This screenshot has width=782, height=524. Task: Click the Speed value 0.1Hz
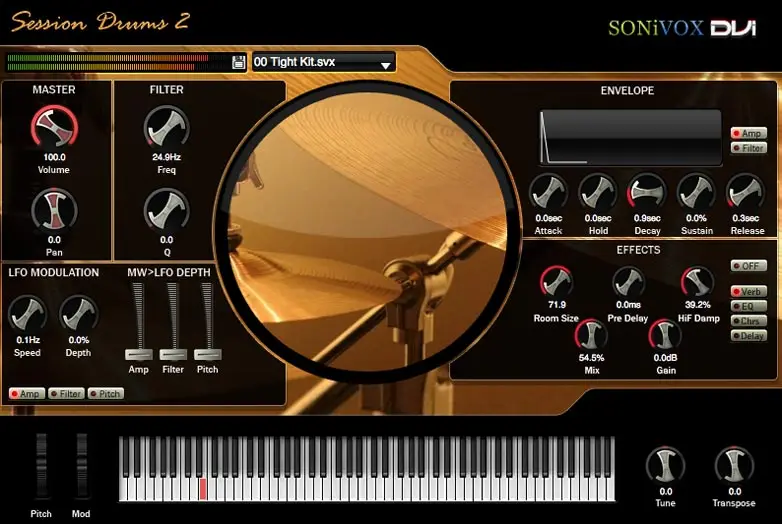tap(28, 340)
